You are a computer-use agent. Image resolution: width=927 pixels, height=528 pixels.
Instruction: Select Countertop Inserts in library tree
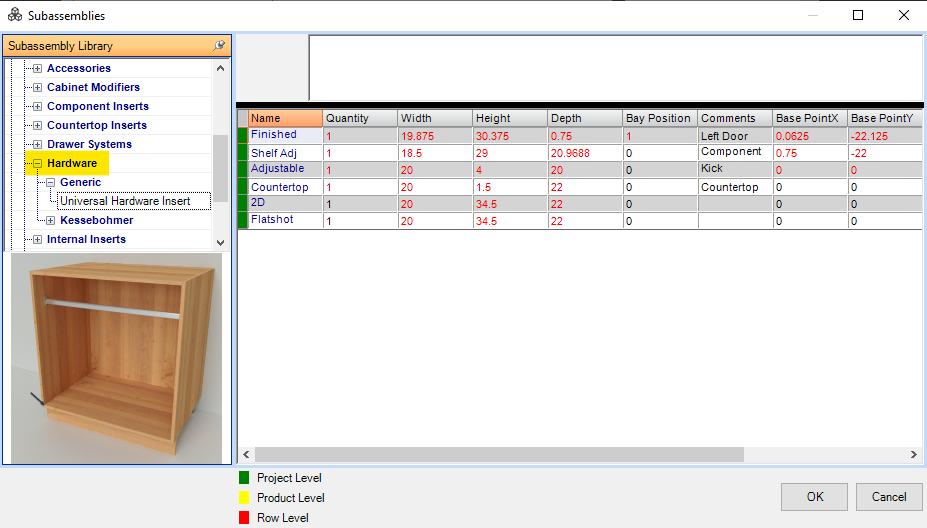click(97, 126)
